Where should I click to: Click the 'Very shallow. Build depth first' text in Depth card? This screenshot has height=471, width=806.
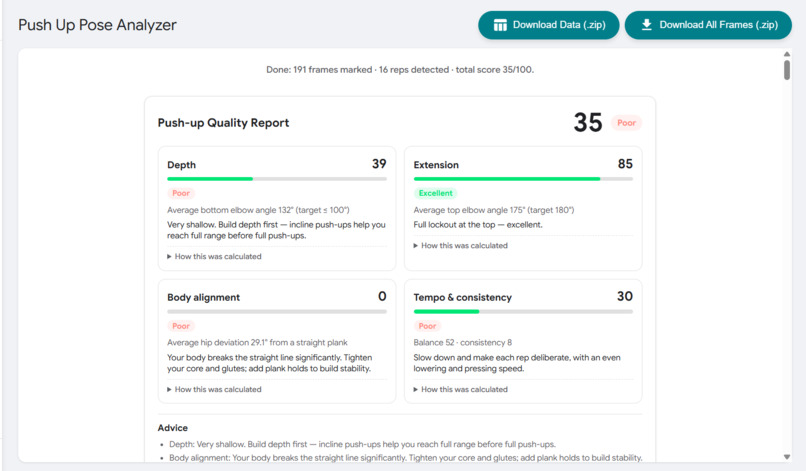pyautogui.click(x=276, y=230)
